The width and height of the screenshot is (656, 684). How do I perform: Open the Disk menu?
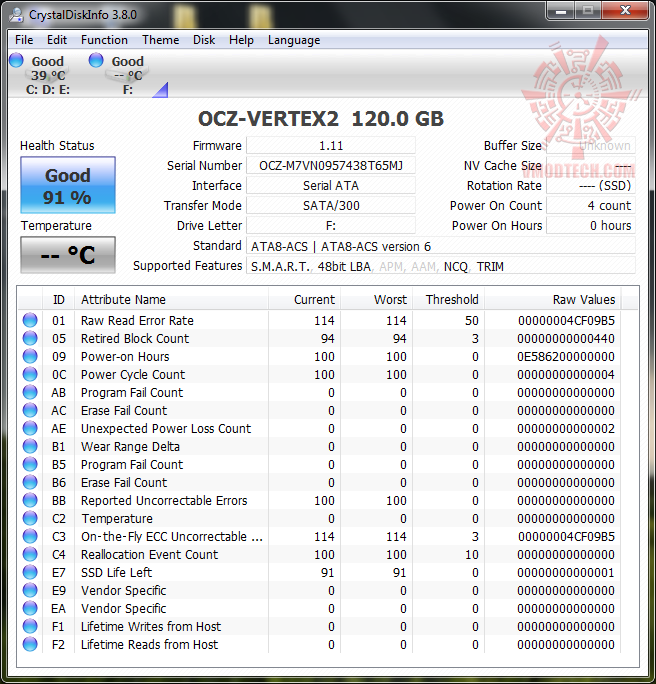[204, 40]
